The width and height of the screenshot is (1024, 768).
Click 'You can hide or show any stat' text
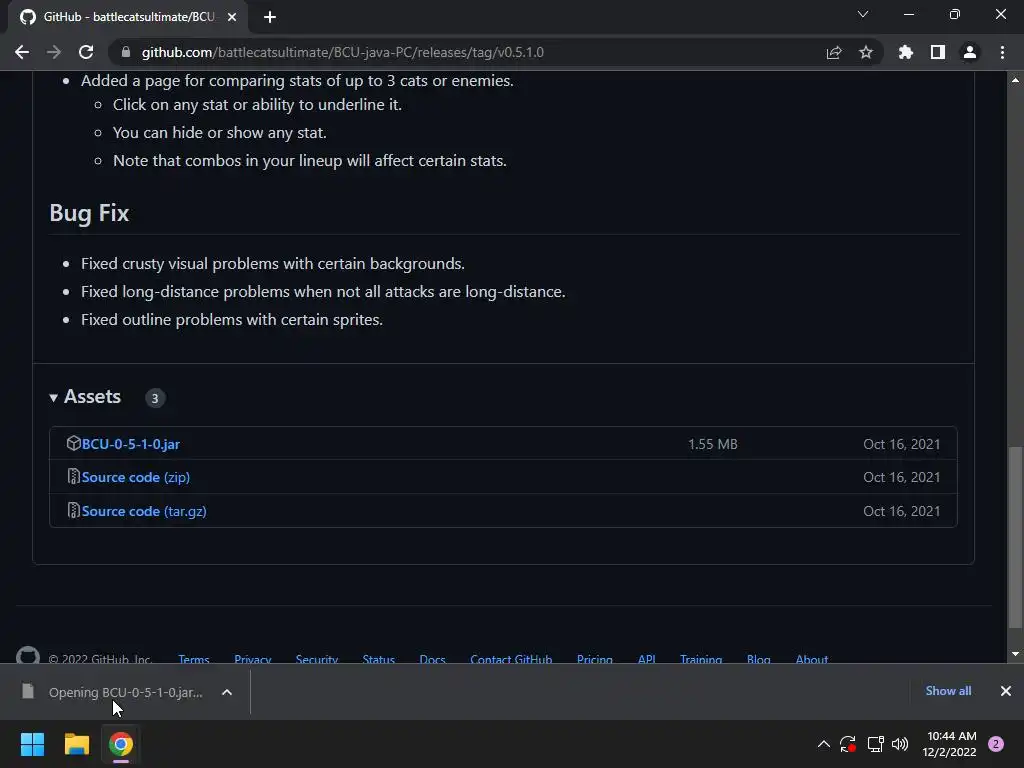click(x=219, y=133)
